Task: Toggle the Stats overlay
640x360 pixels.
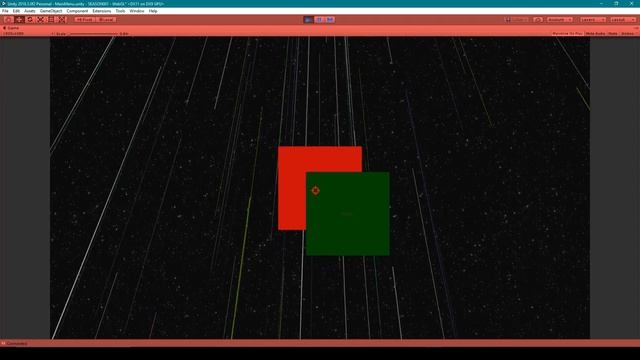Action: coord(613,33)
